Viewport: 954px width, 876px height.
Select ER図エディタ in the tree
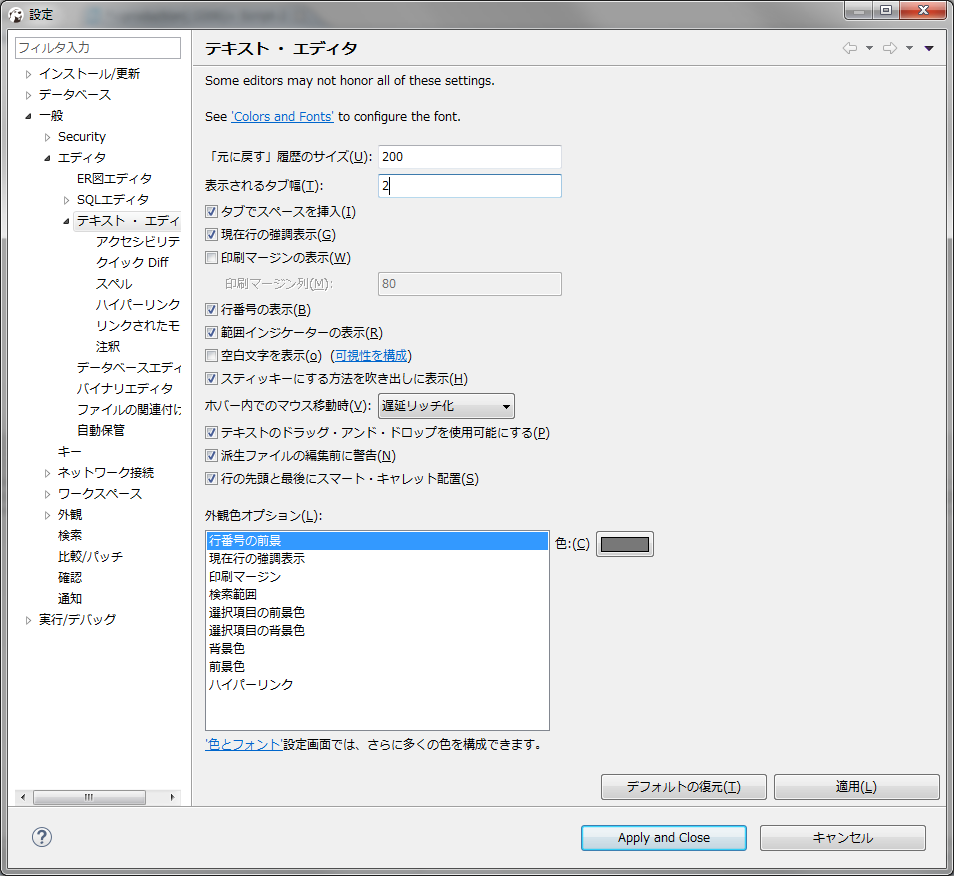point(114,179)
